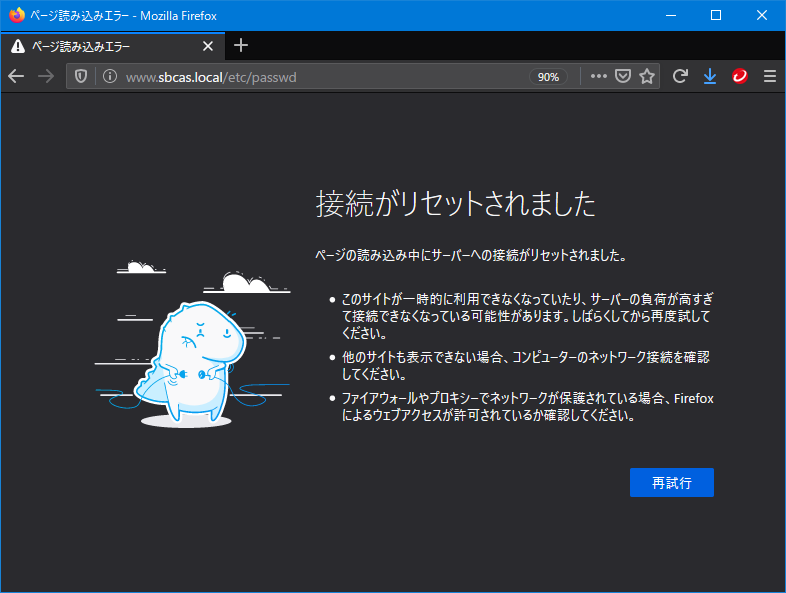Go back using the back arrow
The width and height of the screenshot is (786, 593).
pyautogui.click(x=16, y=76)
